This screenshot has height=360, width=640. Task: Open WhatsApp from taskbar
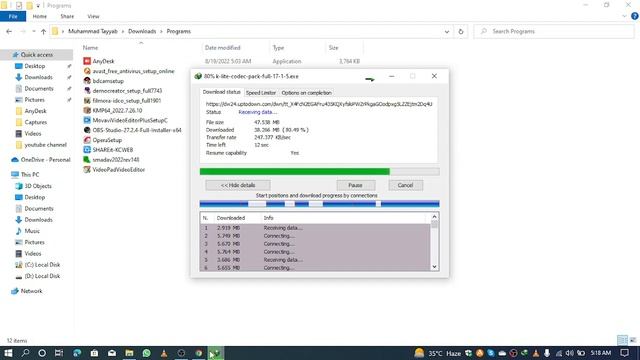pos(147,353)
